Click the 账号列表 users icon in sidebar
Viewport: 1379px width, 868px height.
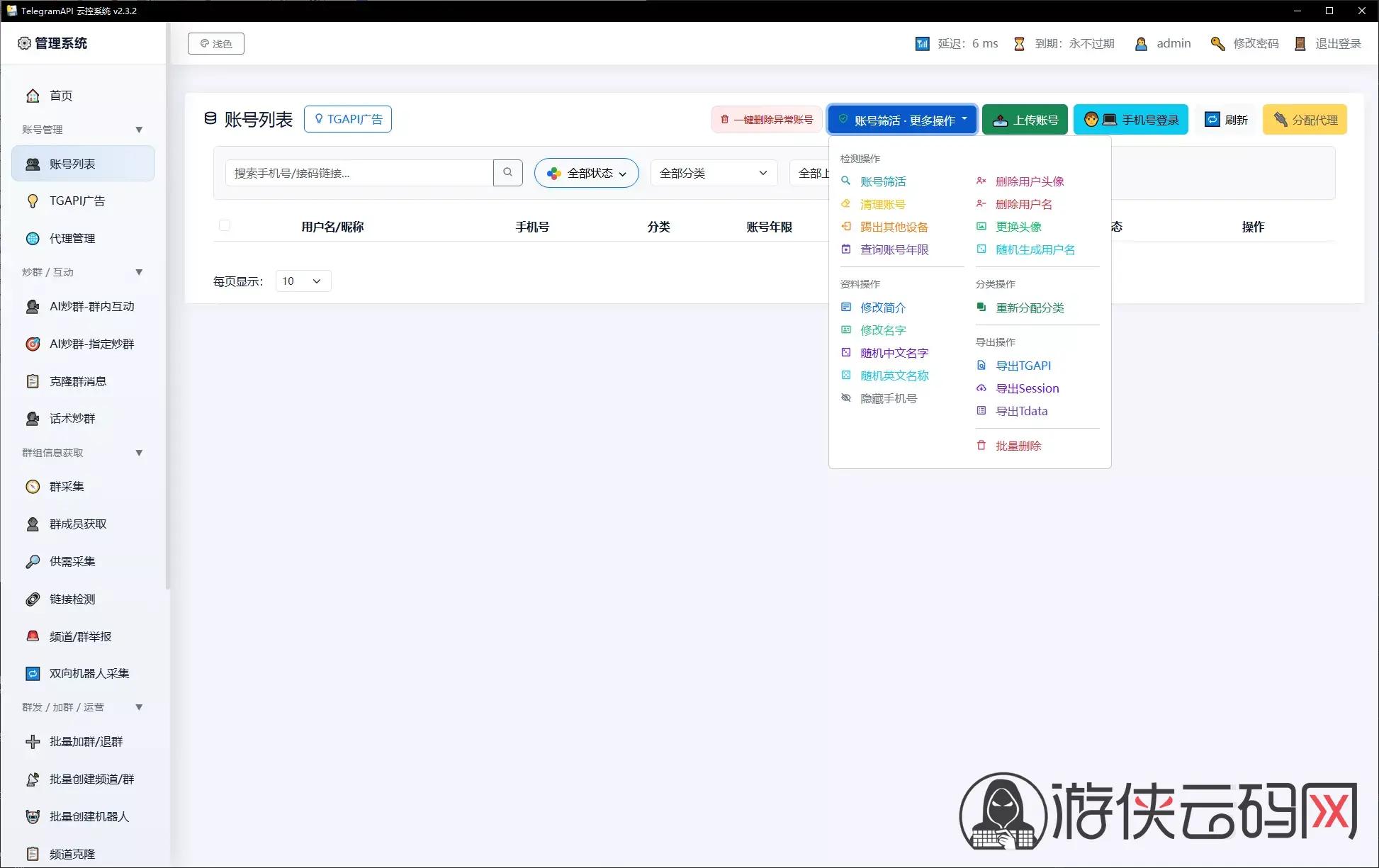click(33, 164)
